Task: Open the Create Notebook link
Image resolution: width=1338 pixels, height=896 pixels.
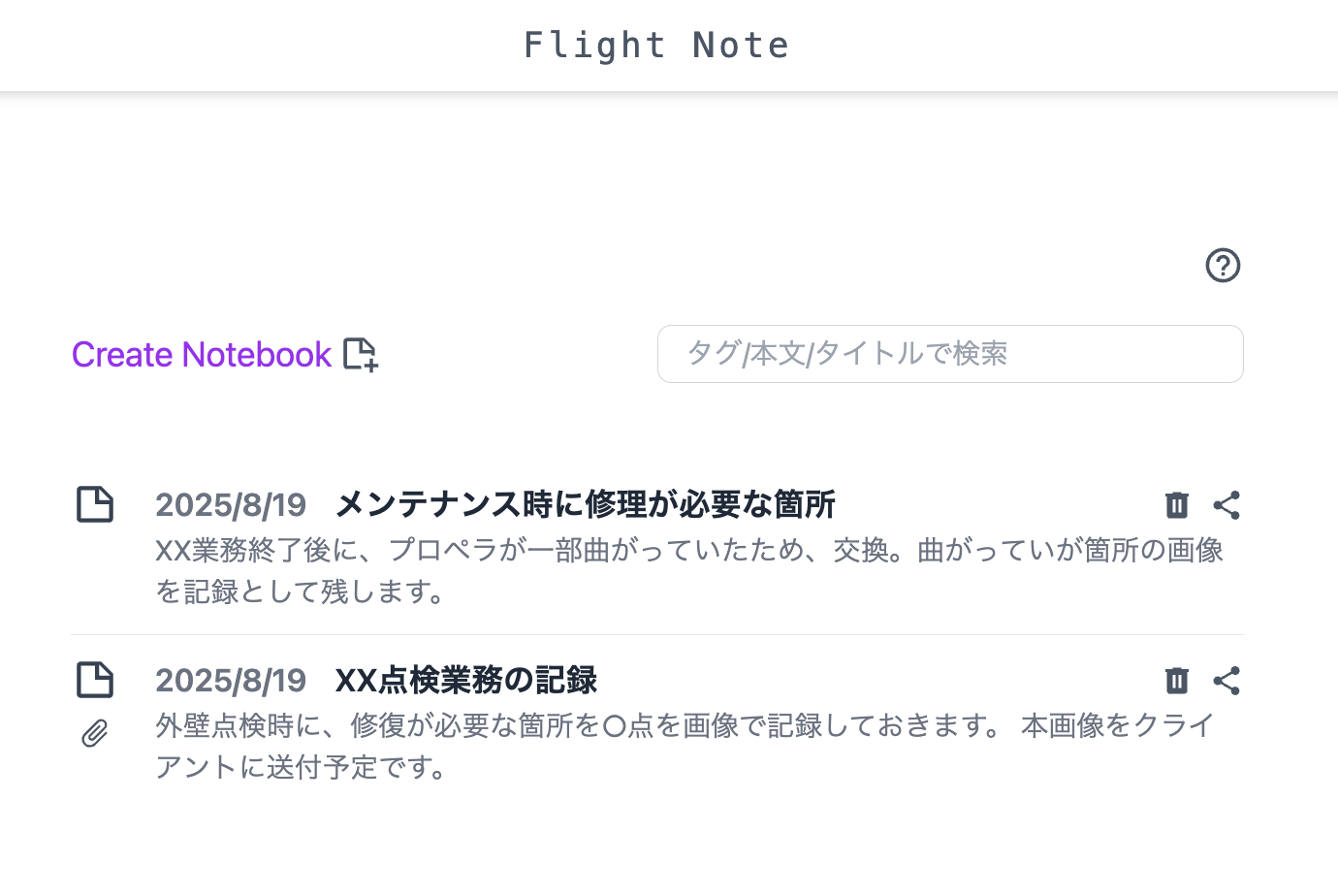Action: pos(200,355)
